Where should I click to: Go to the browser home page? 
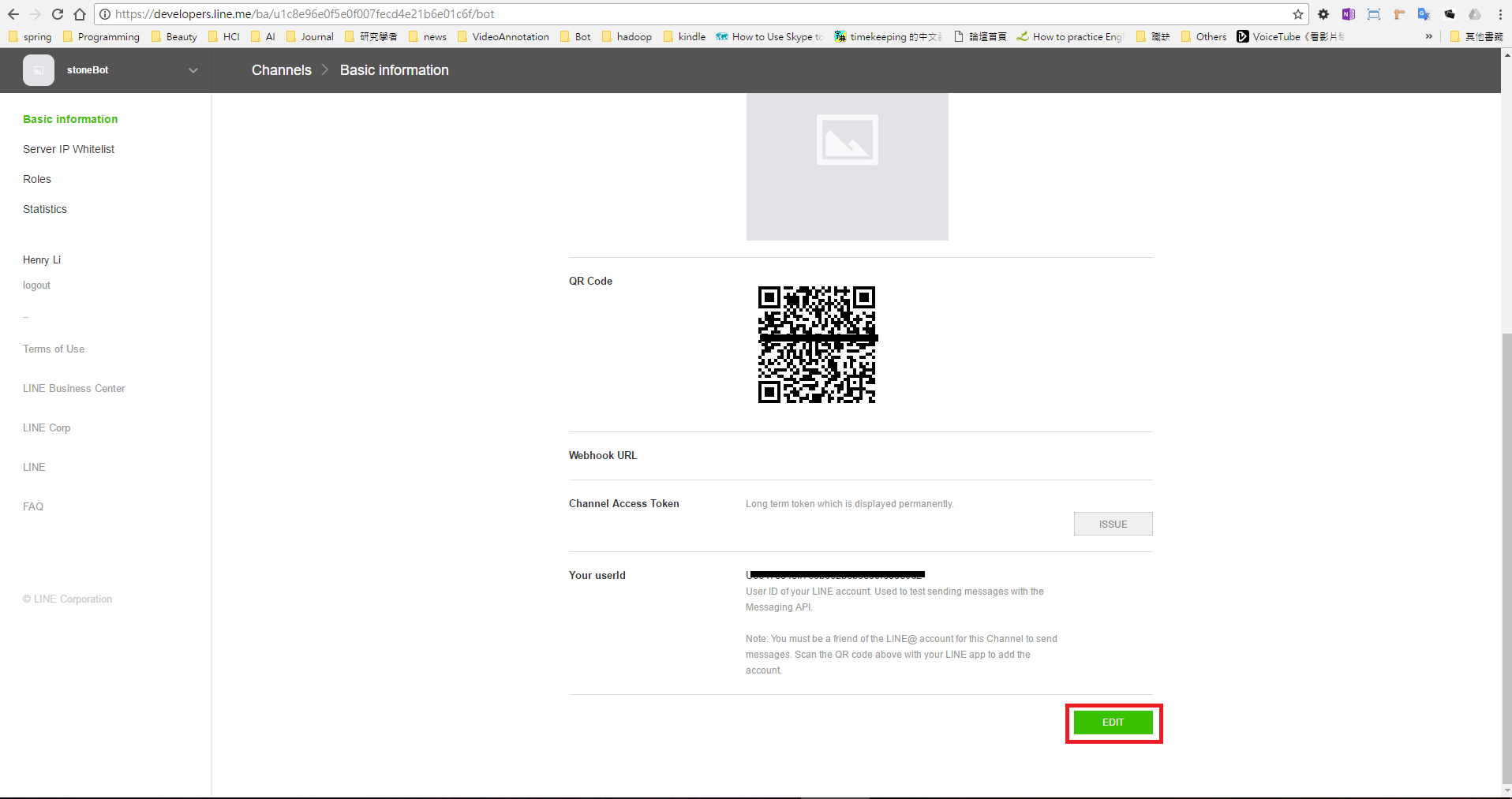[80, 14]
